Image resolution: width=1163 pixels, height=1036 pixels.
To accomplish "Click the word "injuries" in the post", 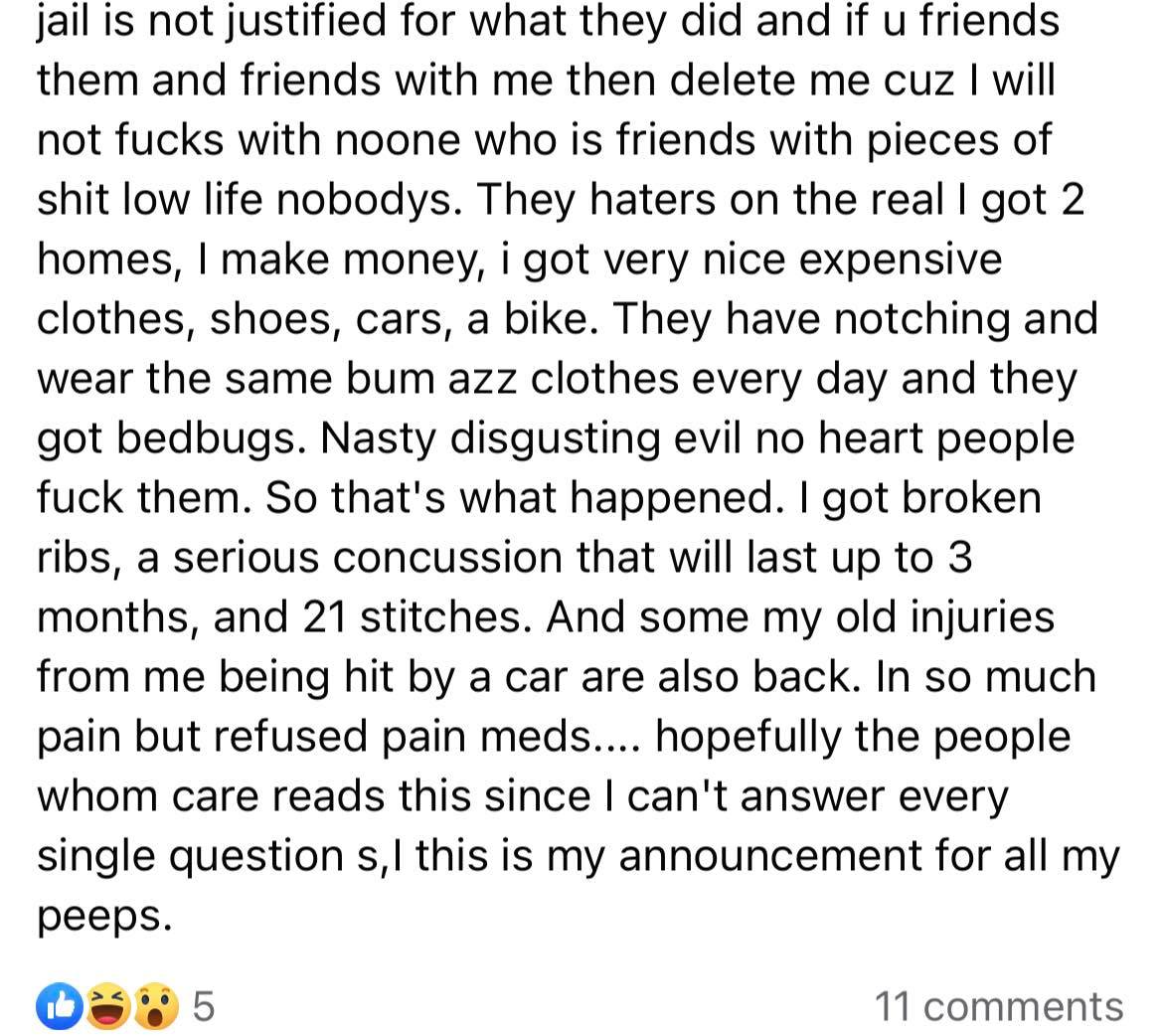I will [x=963, y=617].
